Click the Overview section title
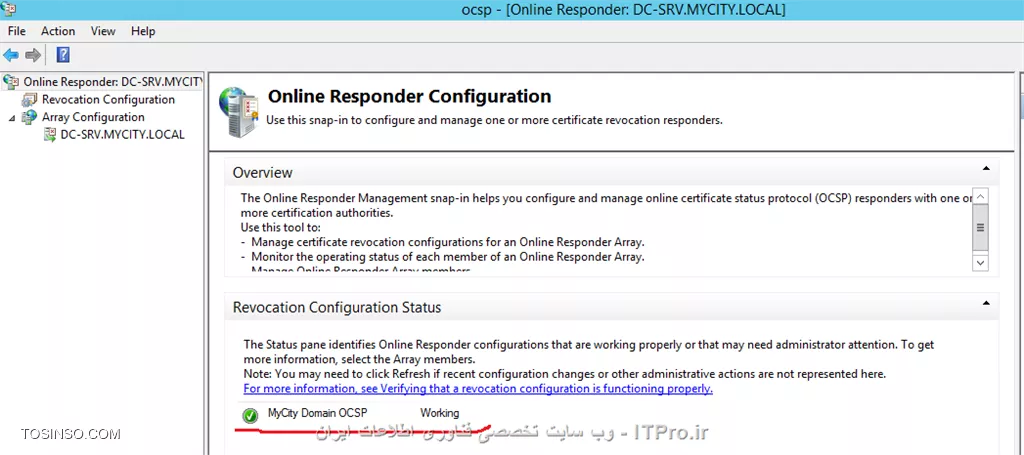This screenshot has width=1024, height=455. tap(263, 173)
